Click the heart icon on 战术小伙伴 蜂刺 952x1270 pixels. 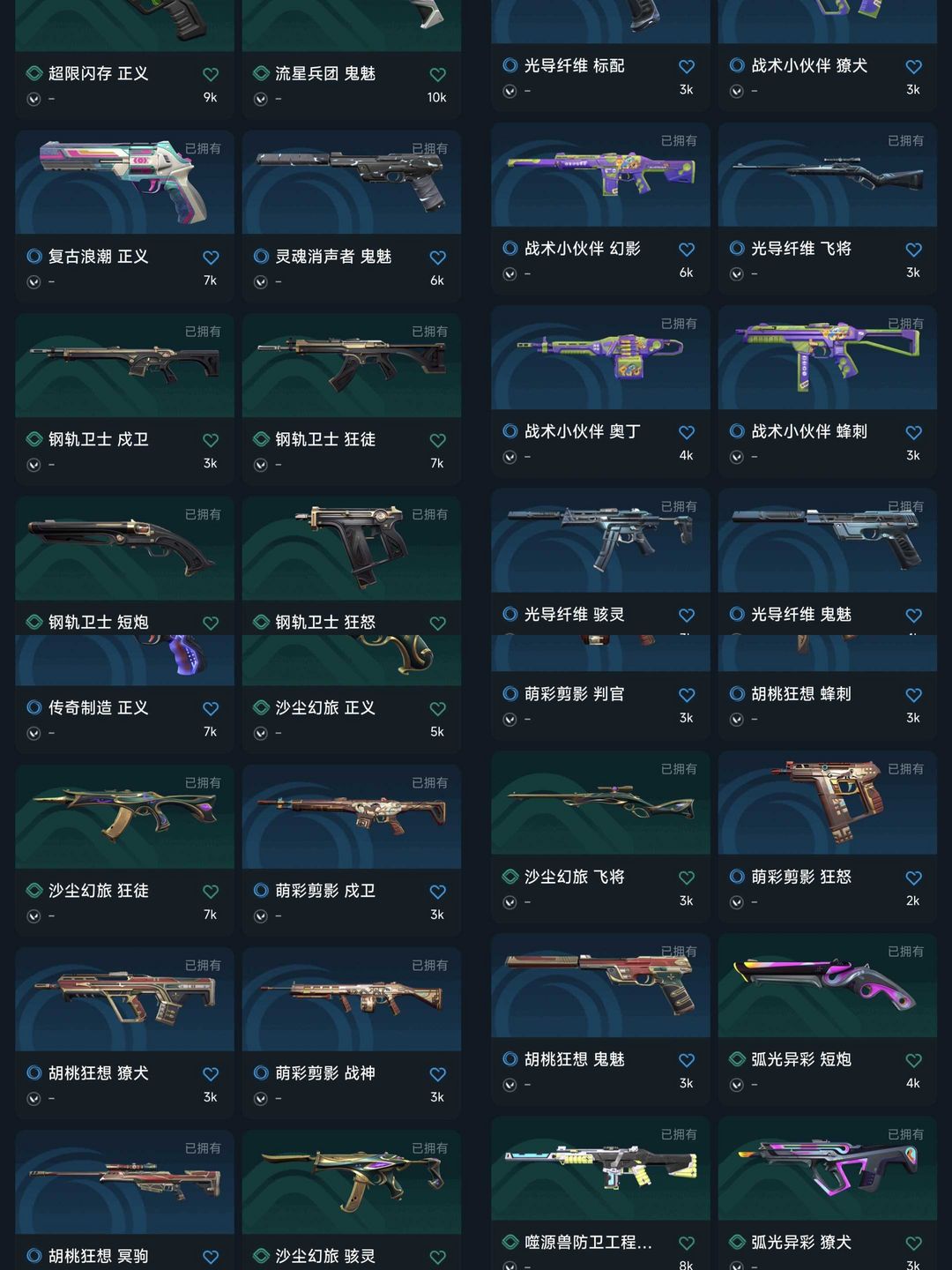click(x=914, y=433)
